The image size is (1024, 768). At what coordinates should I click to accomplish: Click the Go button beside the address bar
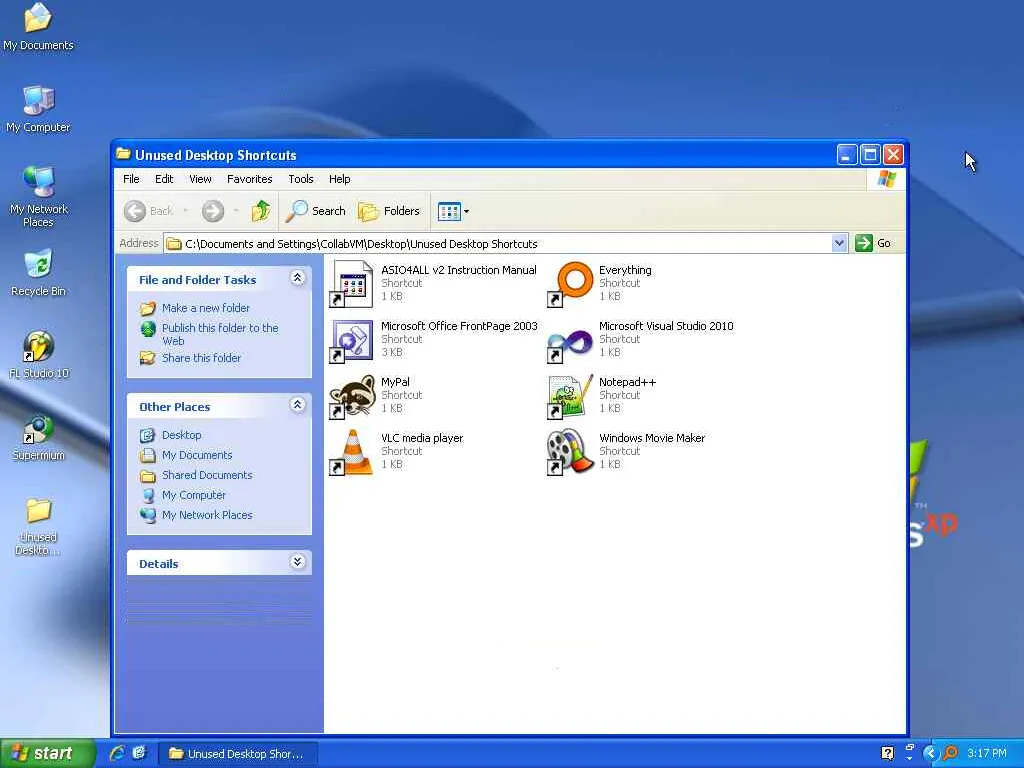(873, 243)
